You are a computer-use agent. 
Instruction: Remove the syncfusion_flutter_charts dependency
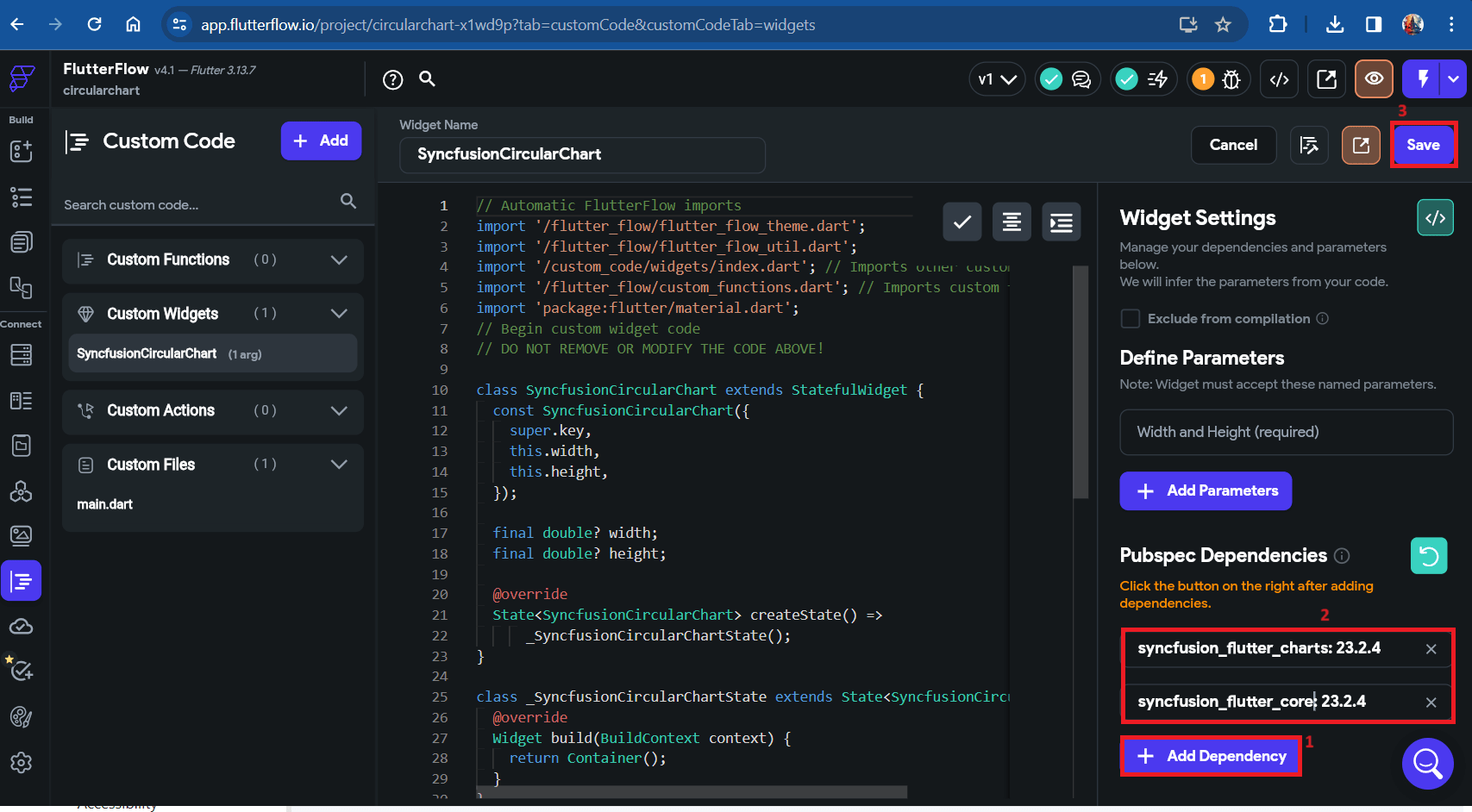click(x=1431, y=649)
